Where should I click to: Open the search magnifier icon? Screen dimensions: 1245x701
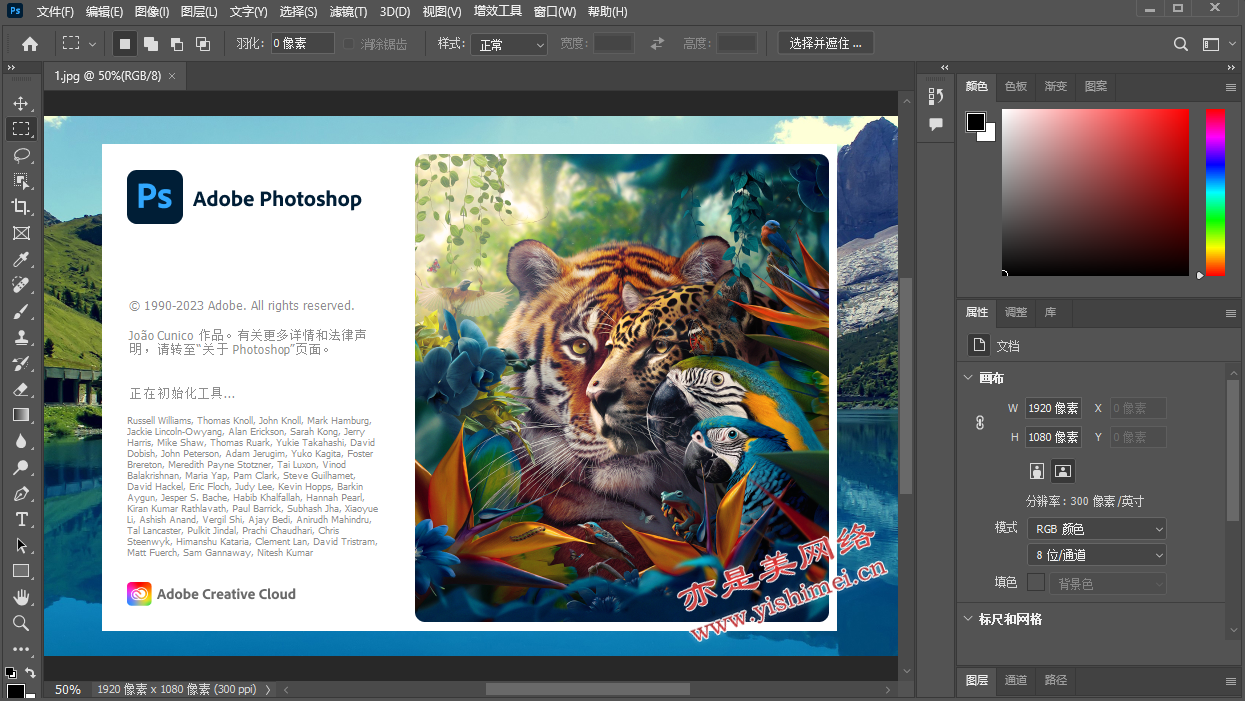(1181, 44)
